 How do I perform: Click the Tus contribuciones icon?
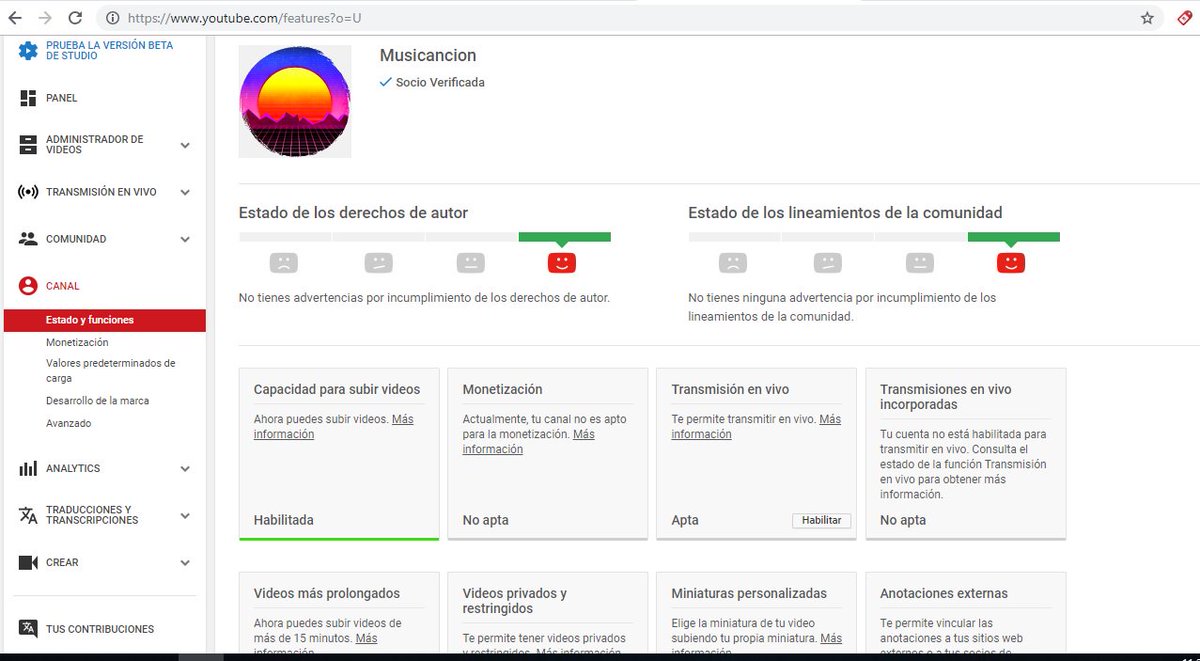coord(28,629)
